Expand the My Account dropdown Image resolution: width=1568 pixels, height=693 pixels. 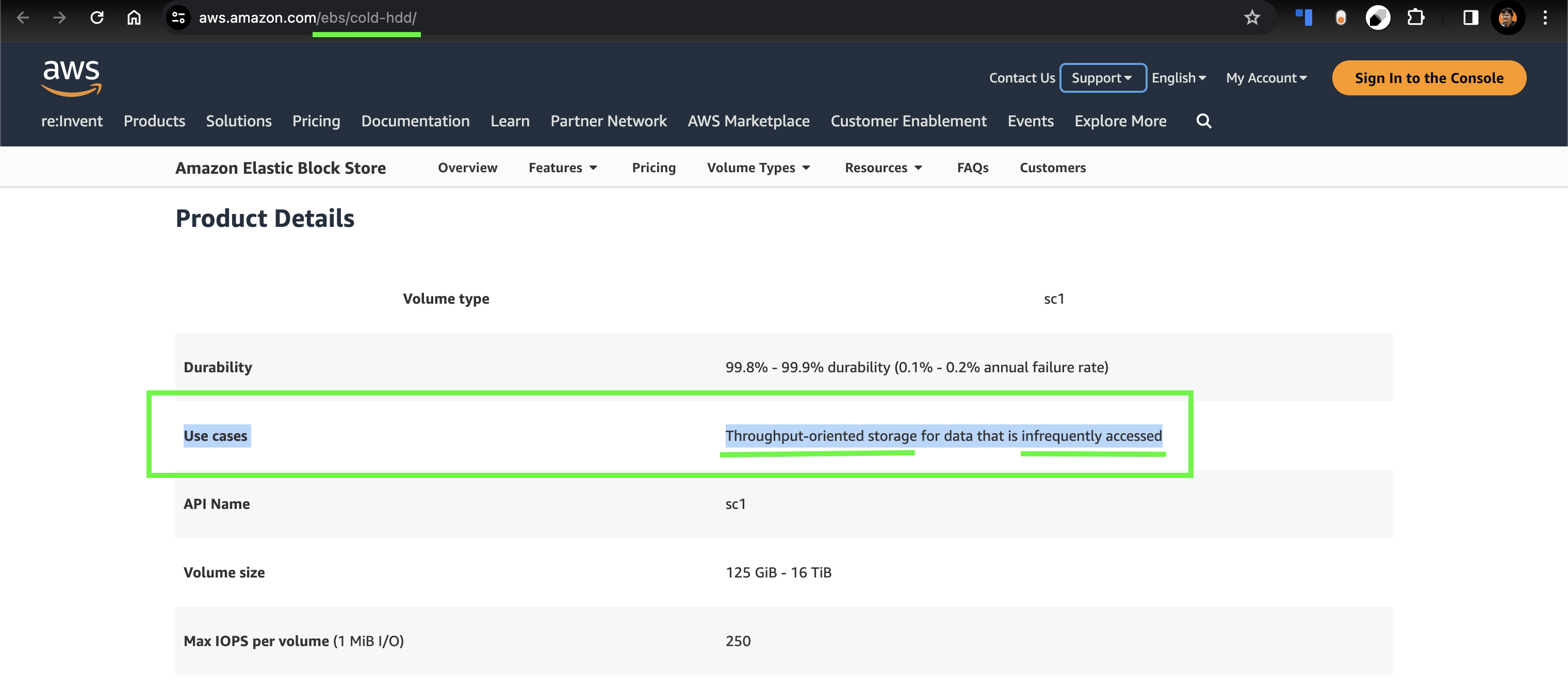point(1266,78)
